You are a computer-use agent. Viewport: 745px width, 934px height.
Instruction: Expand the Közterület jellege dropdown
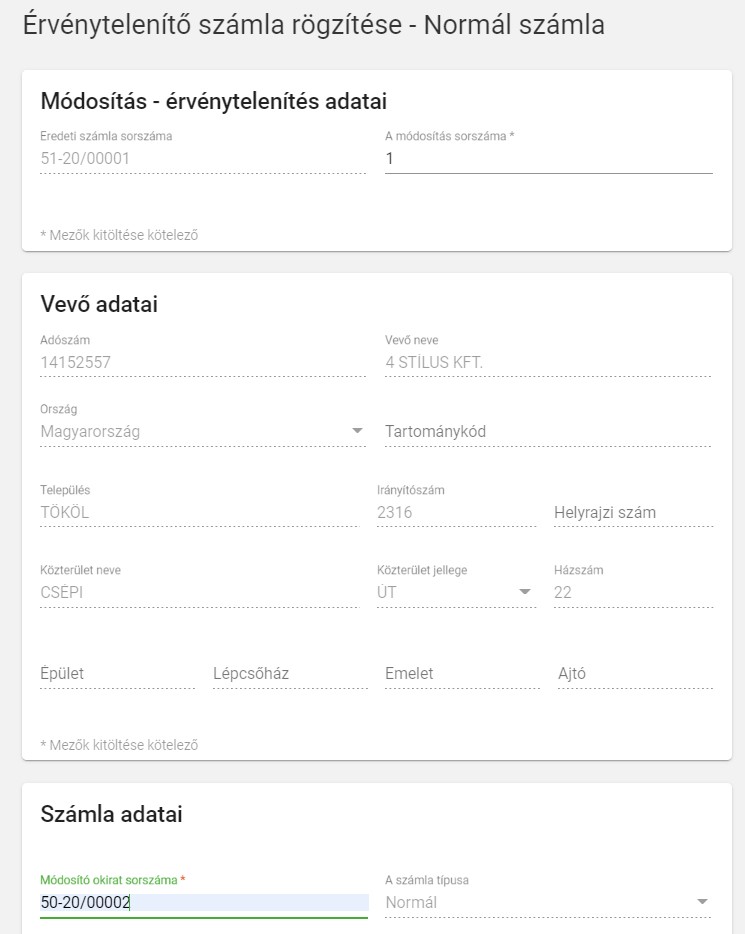pyautogui.click(x=524, y=592)
